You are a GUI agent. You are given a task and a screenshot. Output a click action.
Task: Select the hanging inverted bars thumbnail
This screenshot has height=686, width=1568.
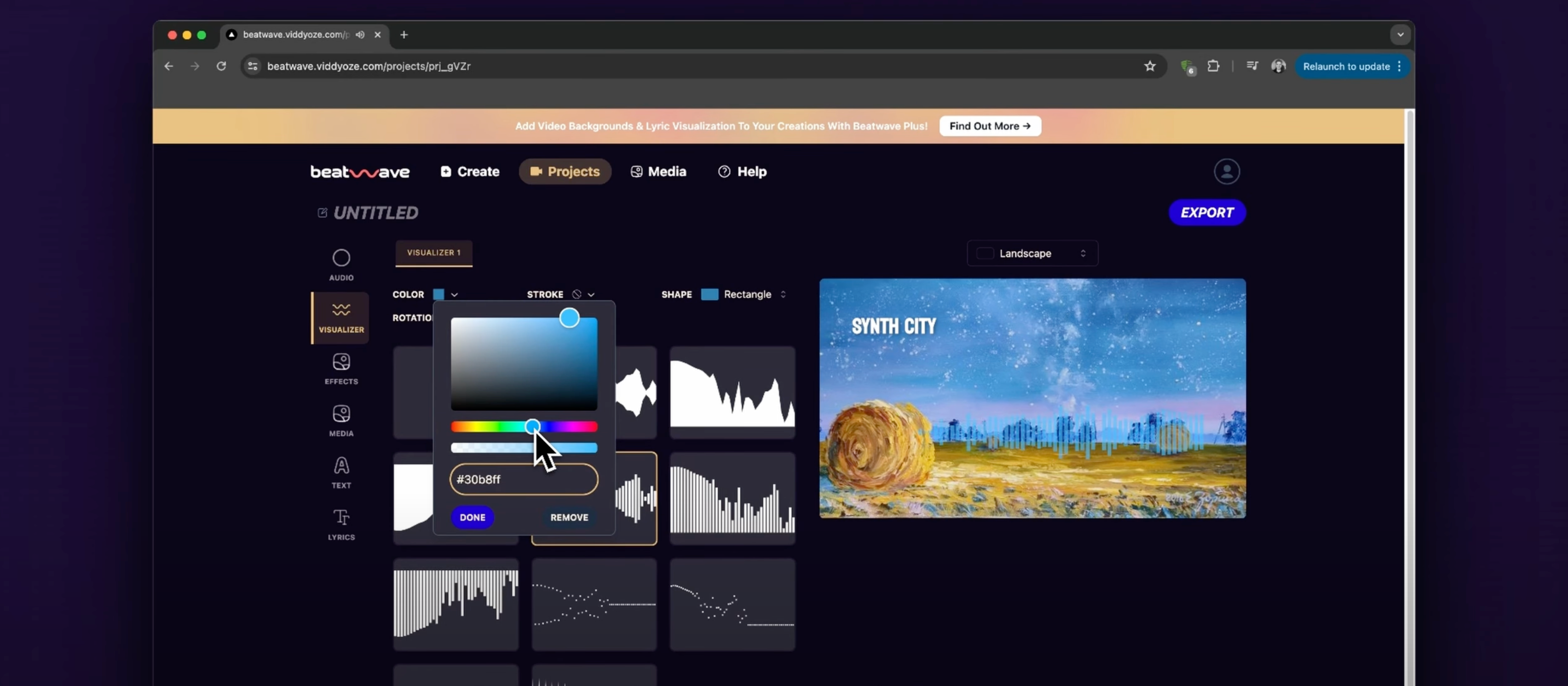[455, 605]
